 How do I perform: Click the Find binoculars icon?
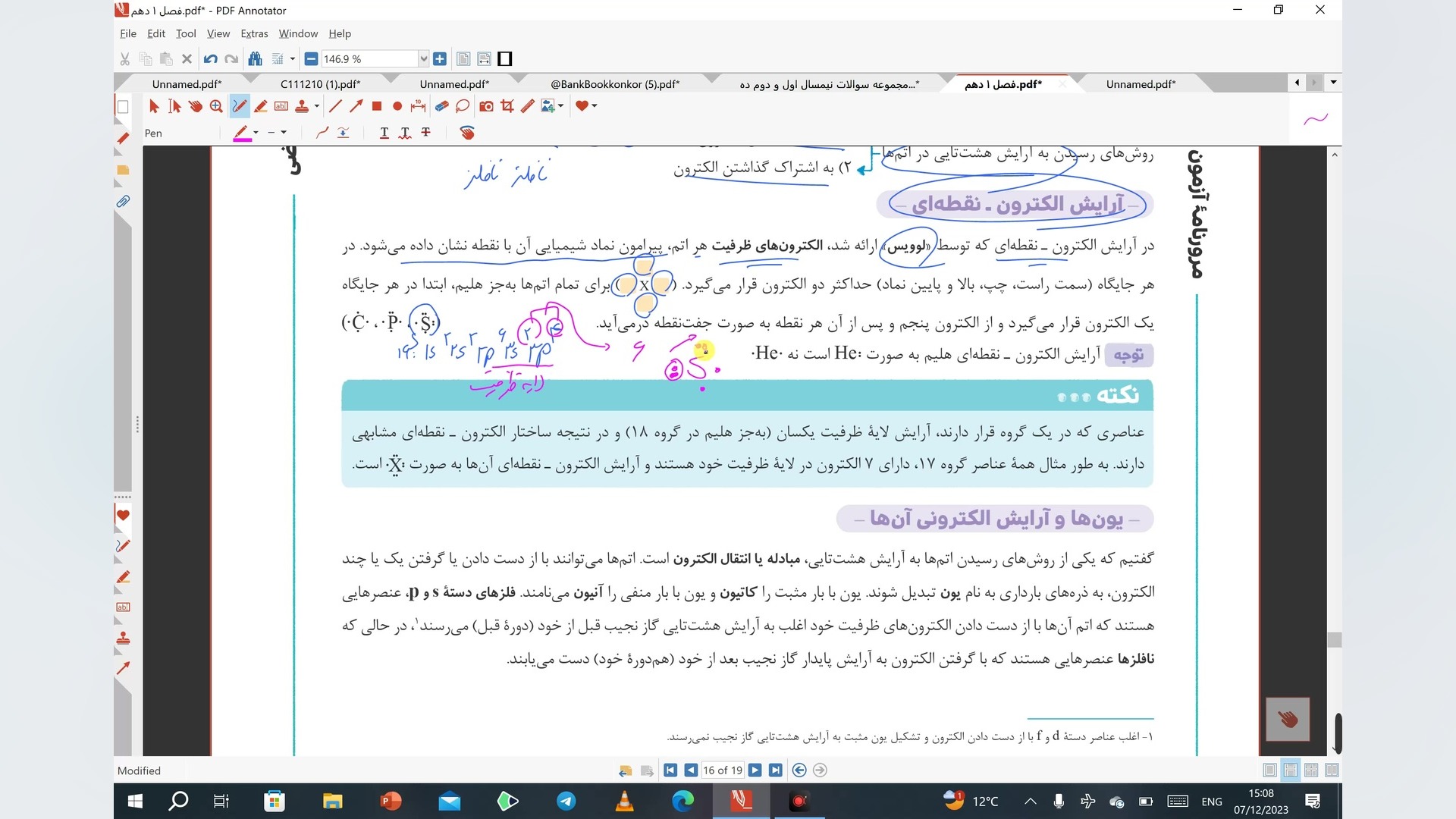click(x=255, y=59)
